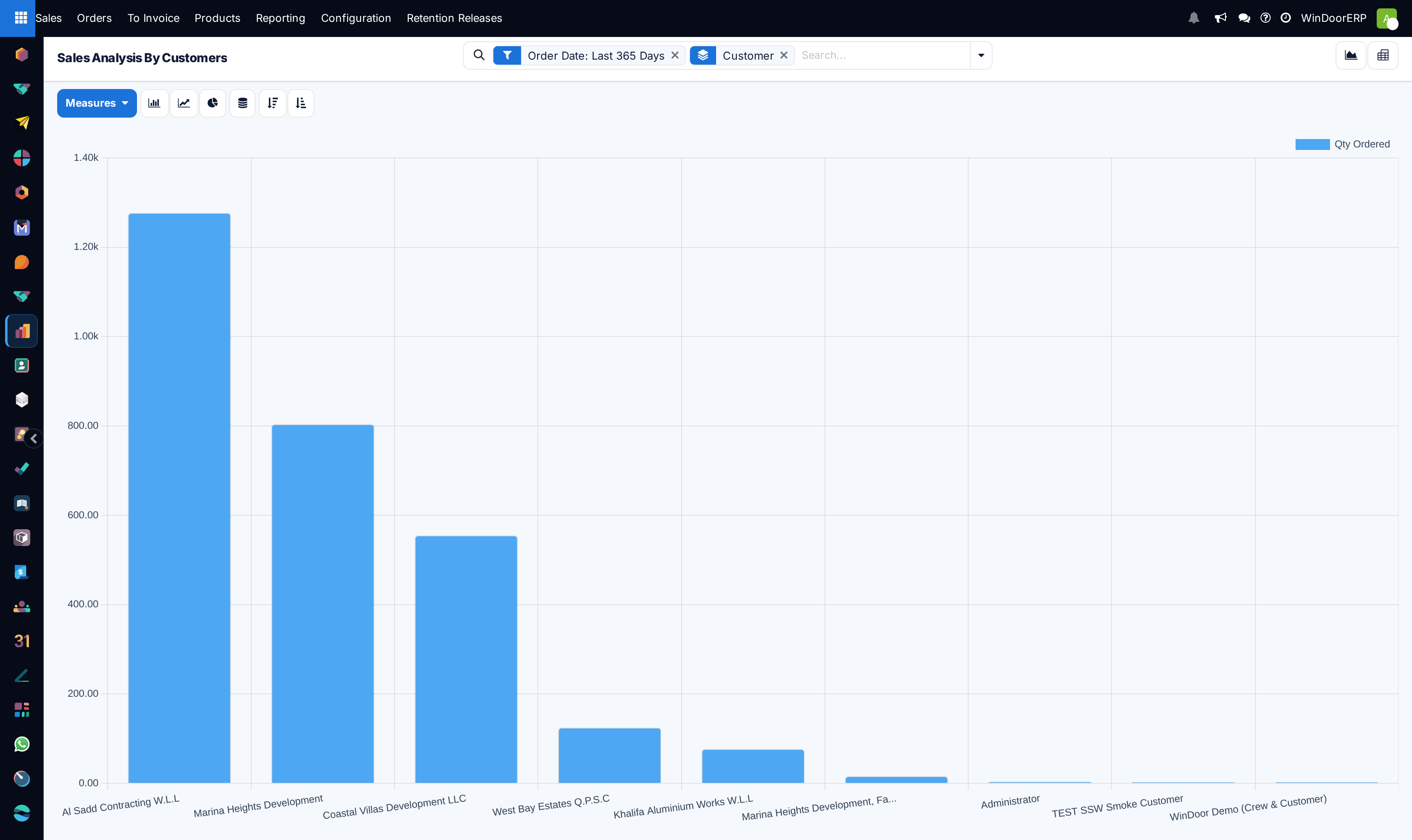Click the Marina Heights Development bar
1412x840 pixels.
tap(323, 604)
